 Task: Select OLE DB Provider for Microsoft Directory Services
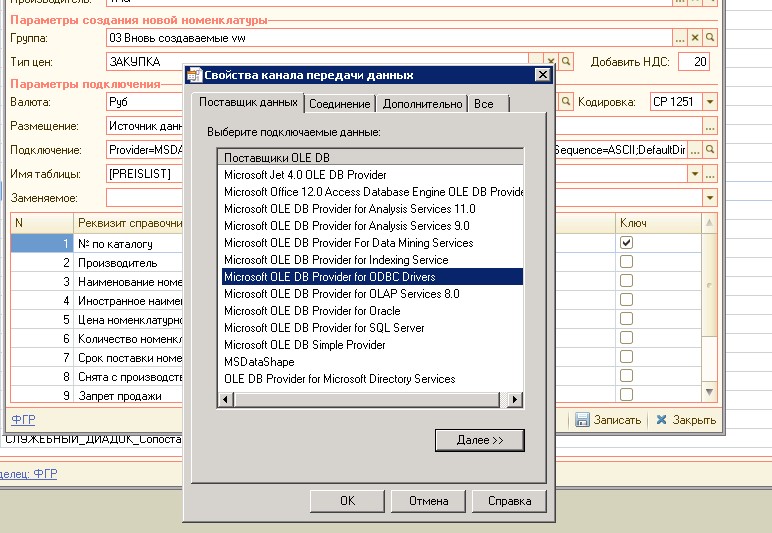(x=372, y=379)
